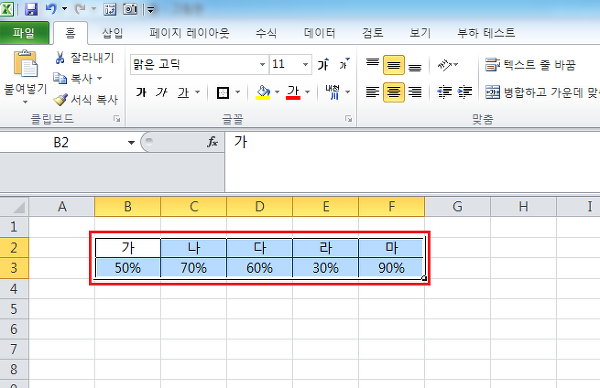Toggle bold 가 formatting
The width and height of the screenshot is (600, 388).
[x=141, y=92]
